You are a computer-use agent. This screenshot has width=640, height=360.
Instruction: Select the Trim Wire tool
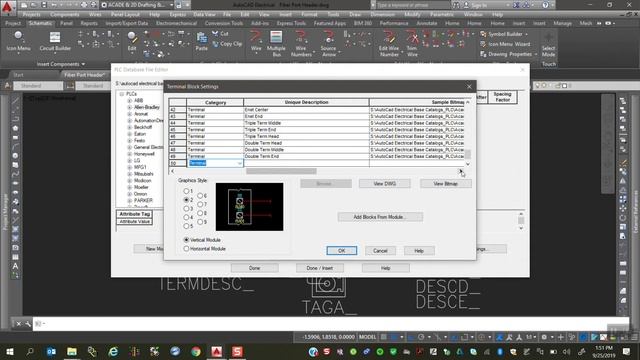click(412, 43)
